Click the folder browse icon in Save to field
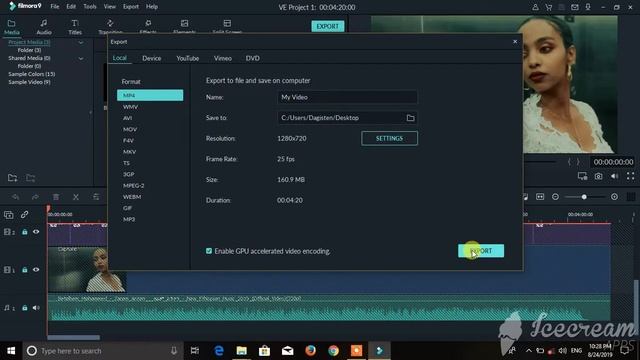640x360 pixels. [410, 118]
